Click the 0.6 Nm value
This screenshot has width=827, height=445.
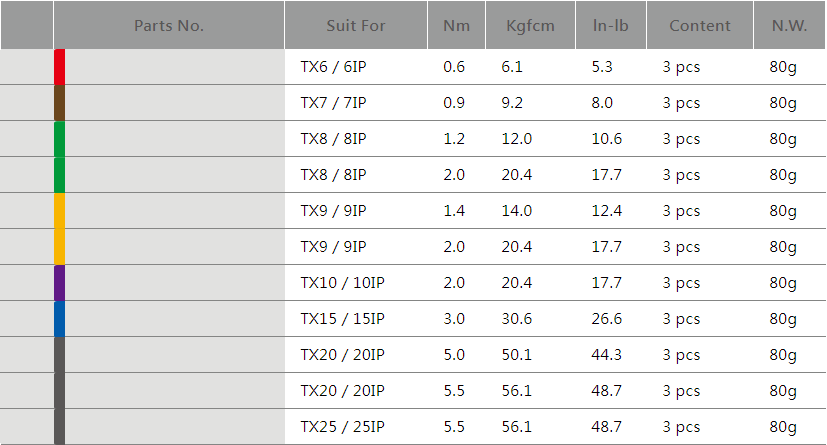454,67
